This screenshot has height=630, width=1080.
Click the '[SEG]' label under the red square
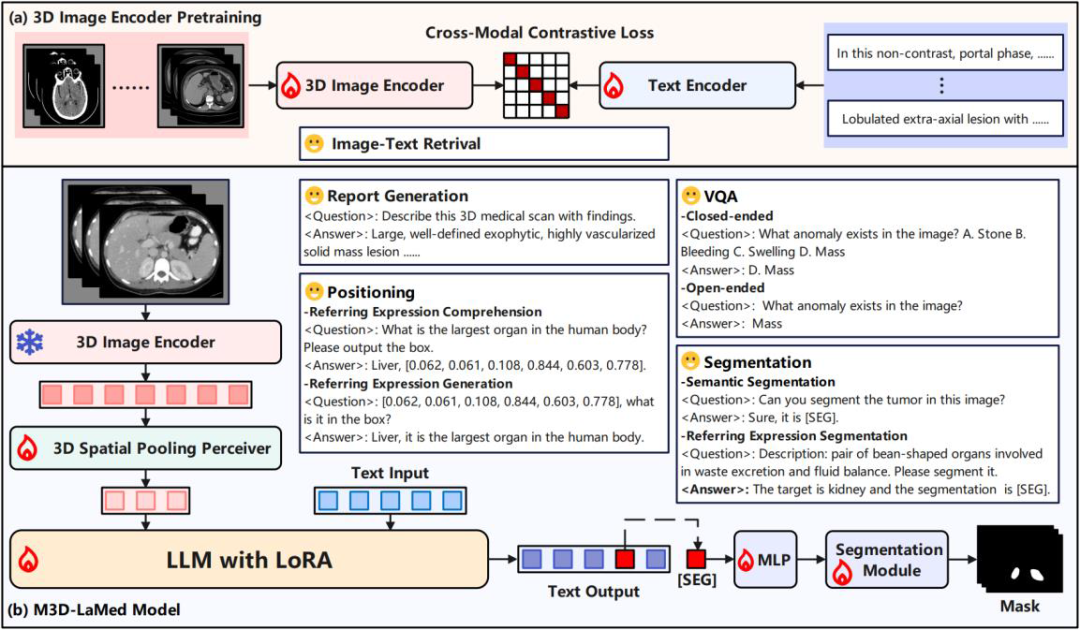click(697, 580)
